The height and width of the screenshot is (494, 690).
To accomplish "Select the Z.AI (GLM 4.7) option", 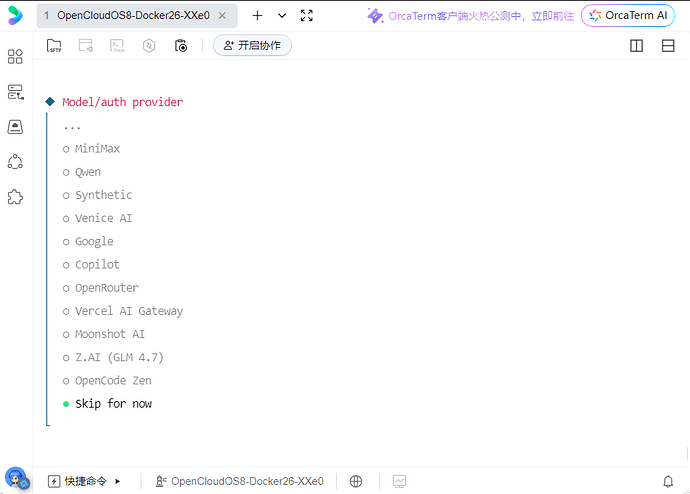I will tap(113, 357).
